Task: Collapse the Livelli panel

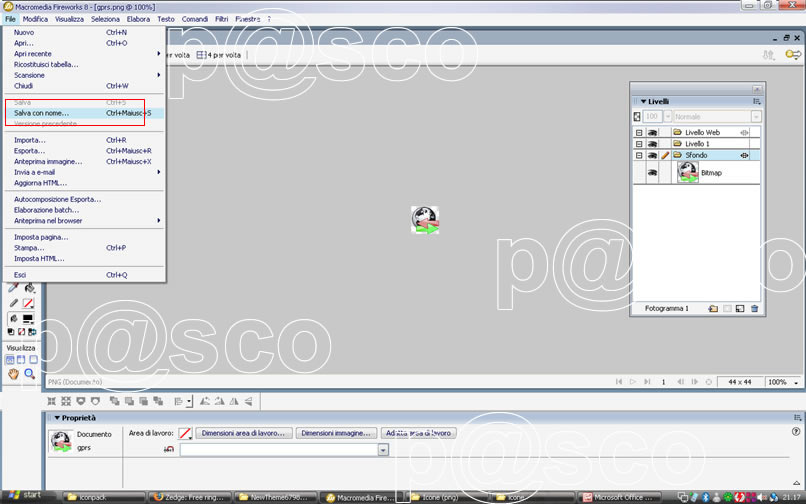Action: tap(643, 101)
